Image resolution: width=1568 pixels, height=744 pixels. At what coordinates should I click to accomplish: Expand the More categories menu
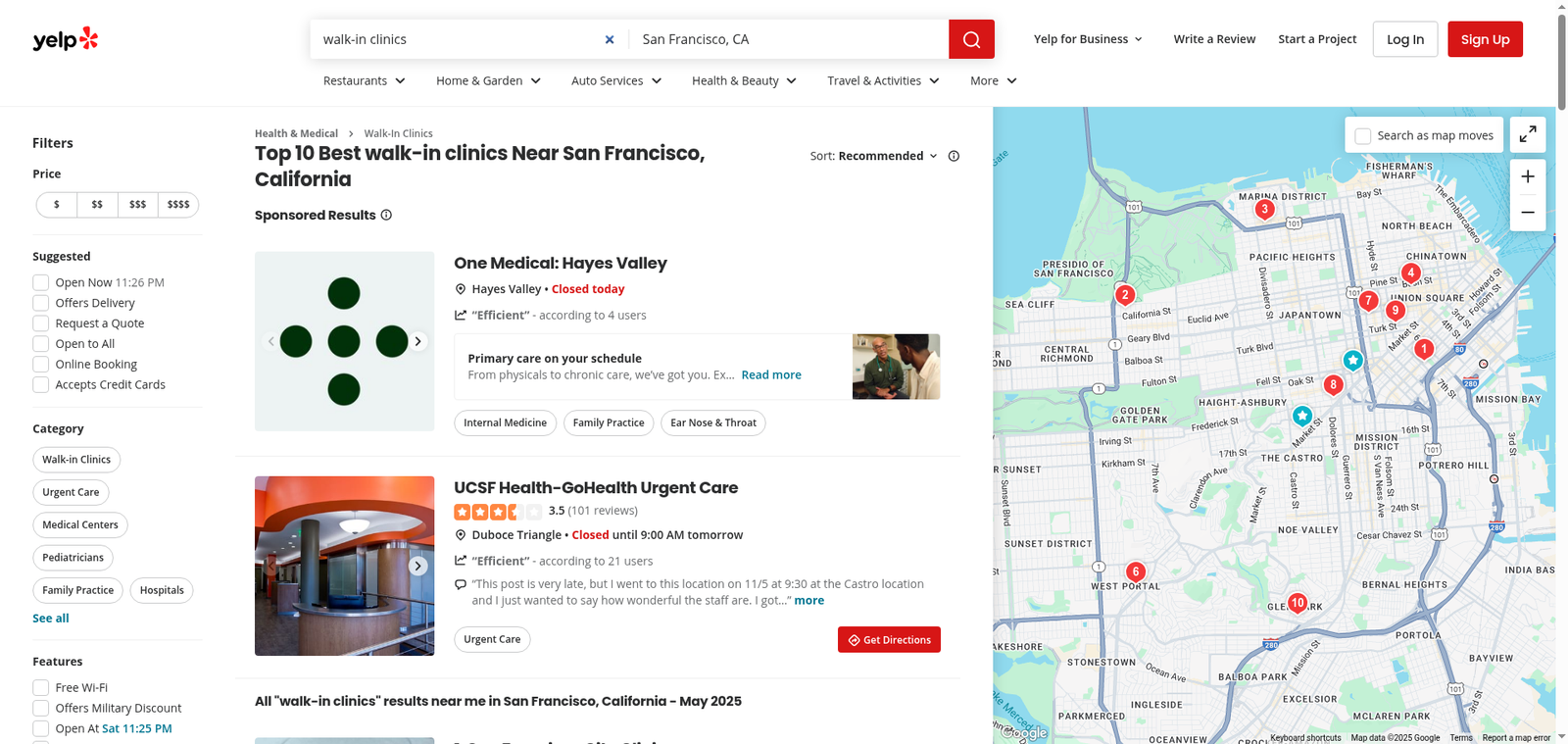[994, 80]
